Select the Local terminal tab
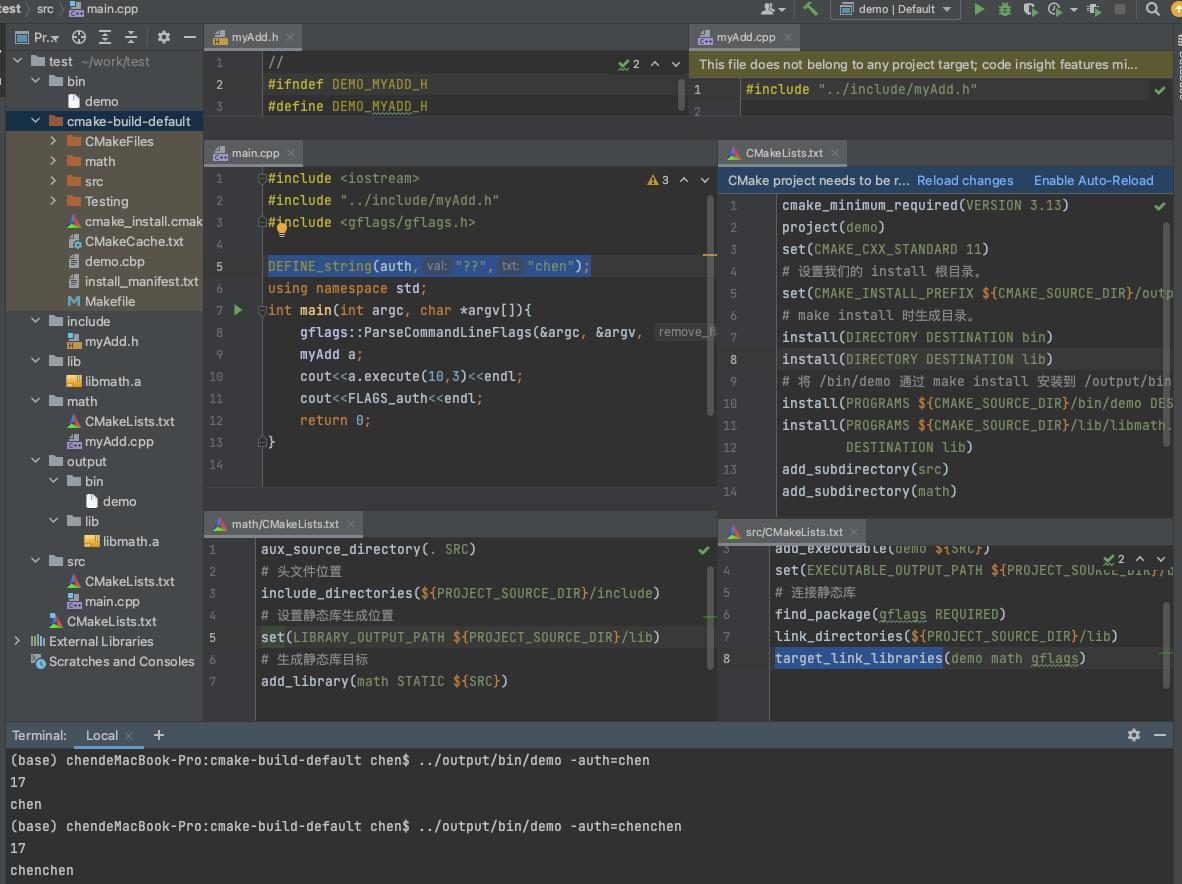1182x884 pixels. [102, 735]
